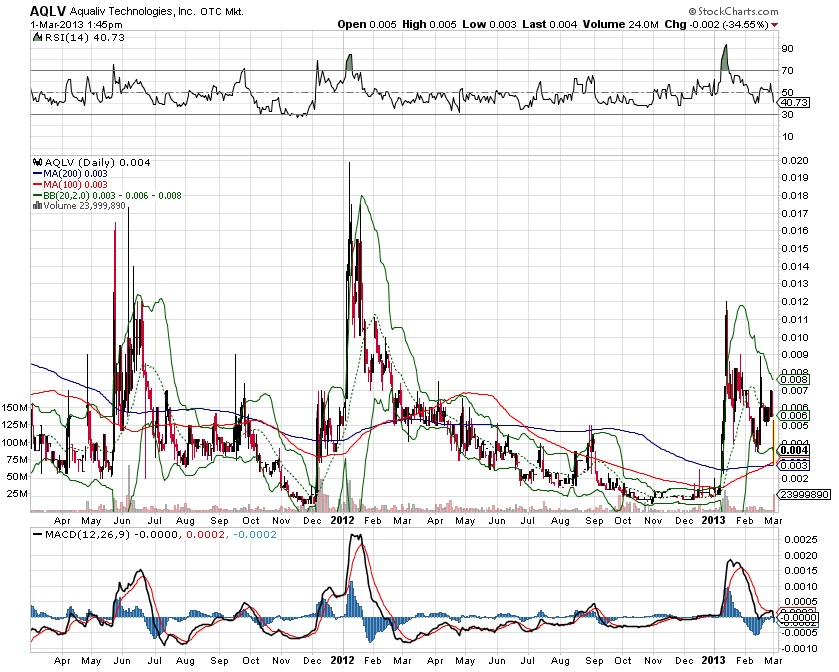Click the Low 0.003 quote value

[490, 24]
